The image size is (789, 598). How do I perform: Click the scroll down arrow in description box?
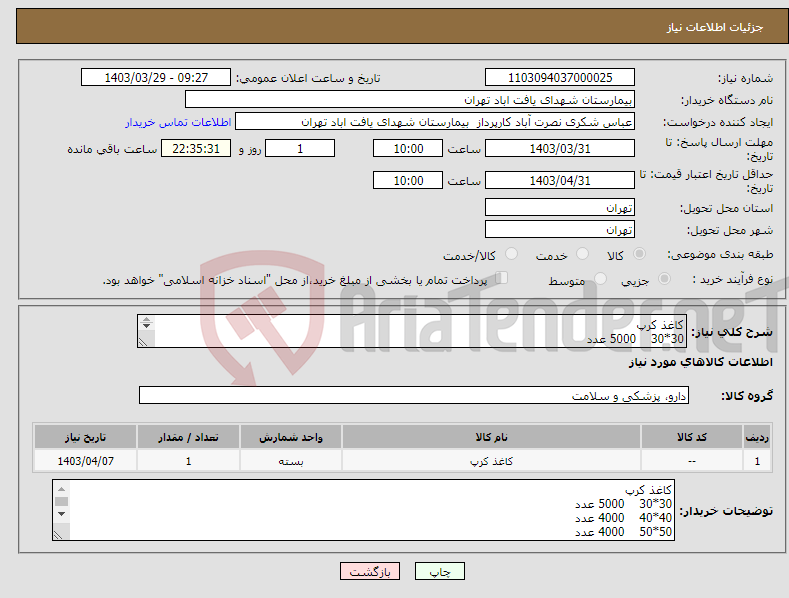pos(146,326)
